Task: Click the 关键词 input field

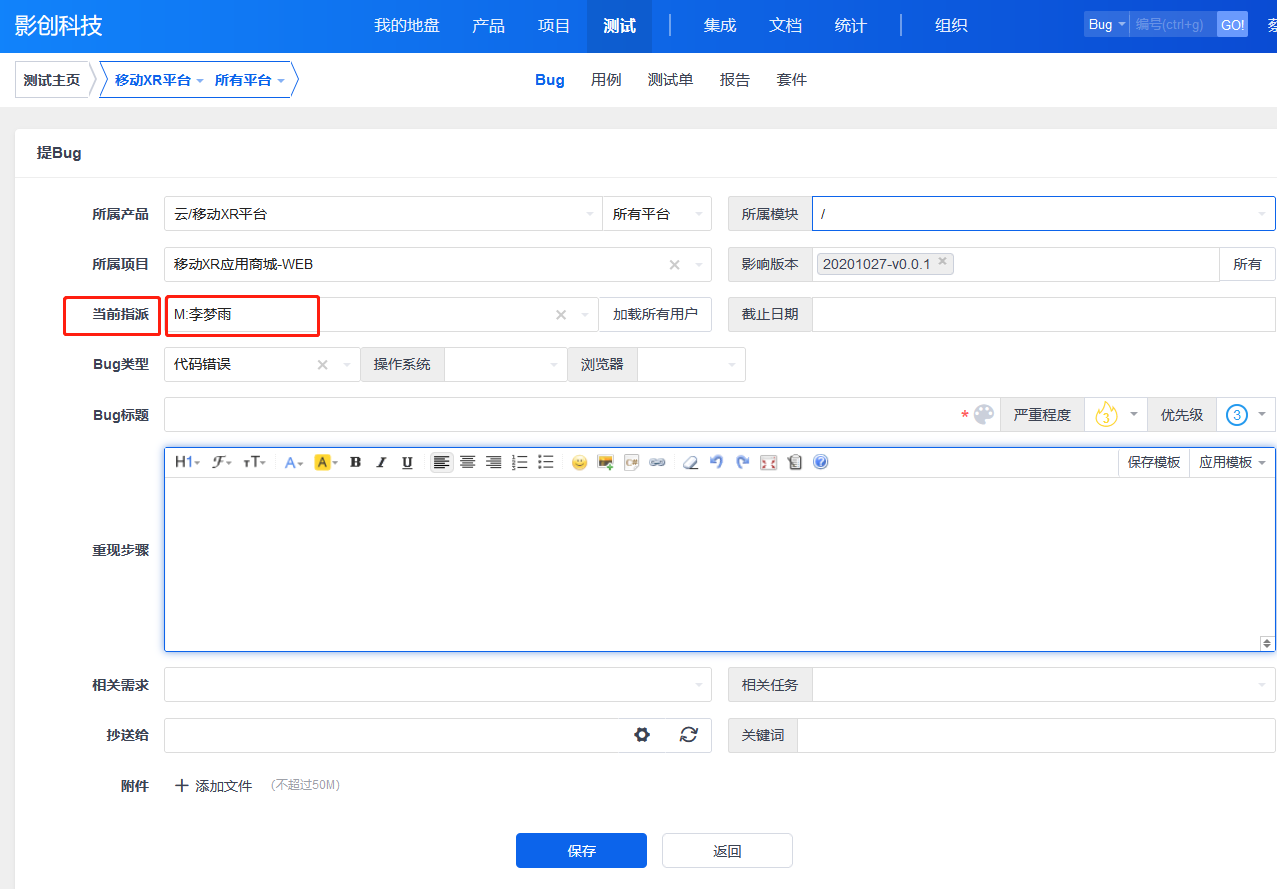Action: point(1036,735)
